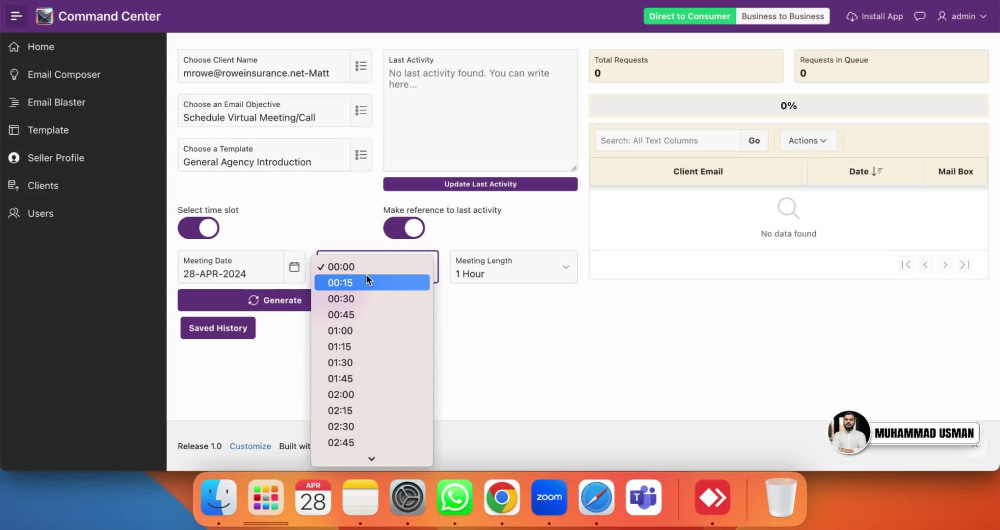Click the Update Last Activity button
This screenshot has width=1000, height=530.
[480, 184]
